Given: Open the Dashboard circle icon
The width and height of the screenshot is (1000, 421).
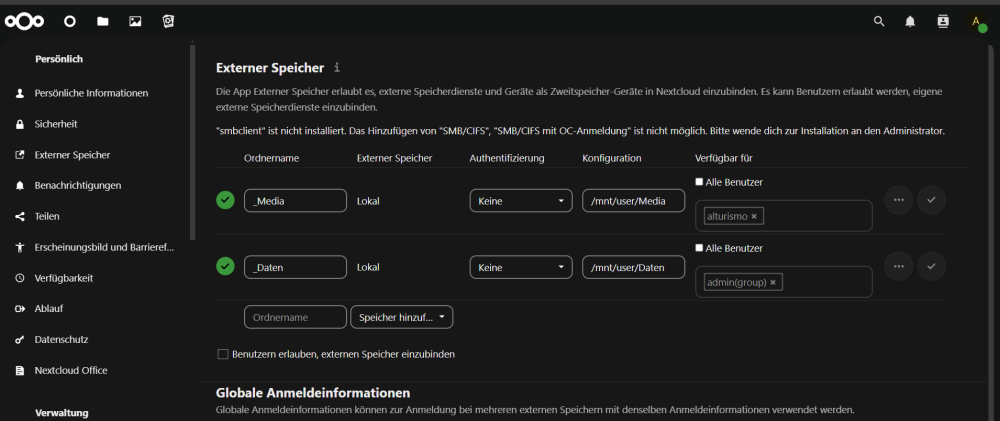Looking at the screenshot, I should click(x=70, y=21).
